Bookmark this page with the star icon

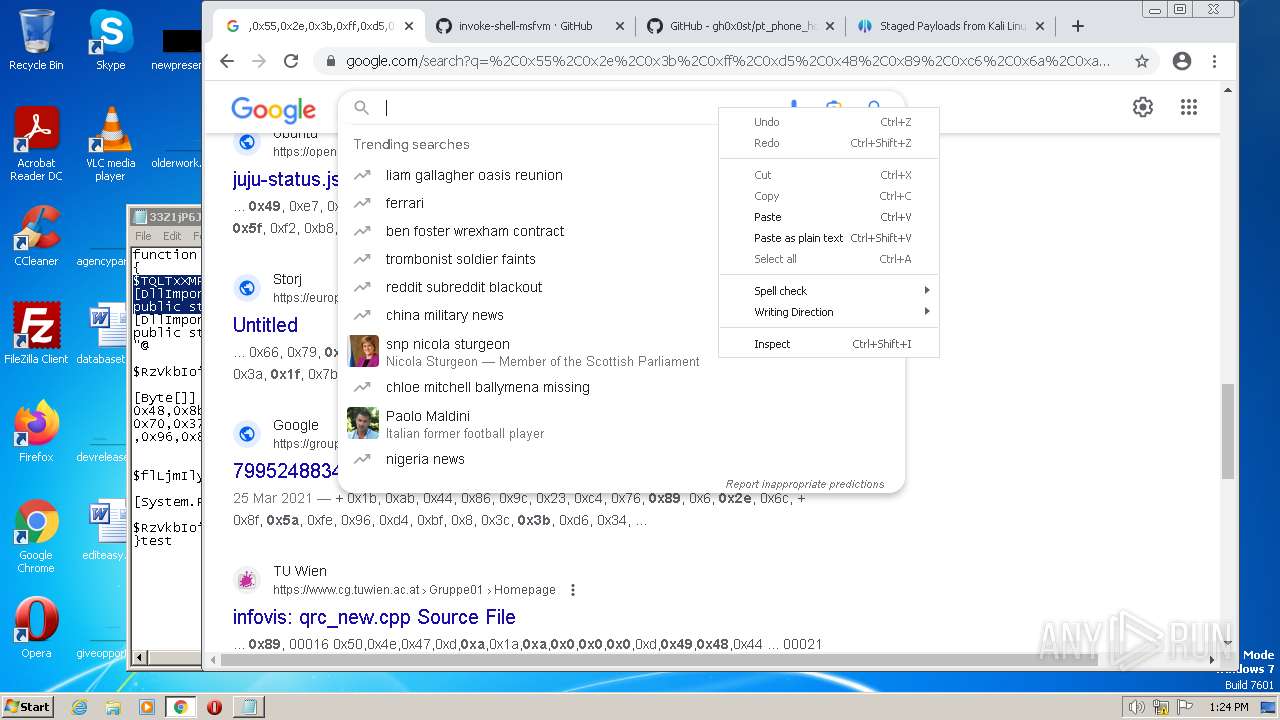click(1141, 61)
